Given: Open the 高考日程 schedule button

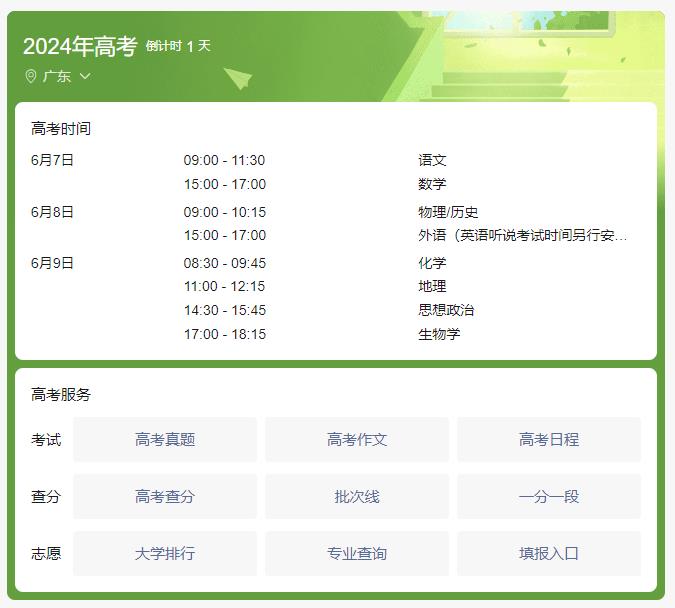Looking at the screenshot, I should 549,439.
